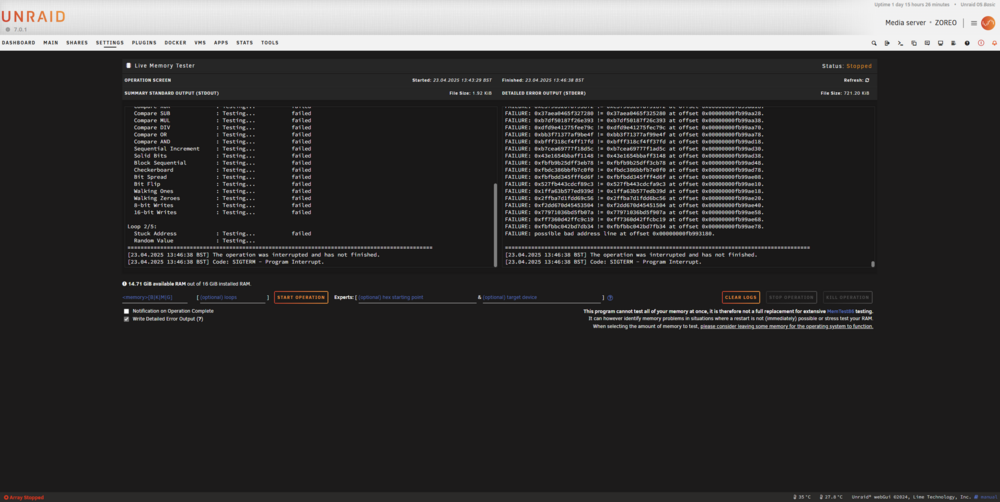Open the system log icon in navbar

(954, 43)
